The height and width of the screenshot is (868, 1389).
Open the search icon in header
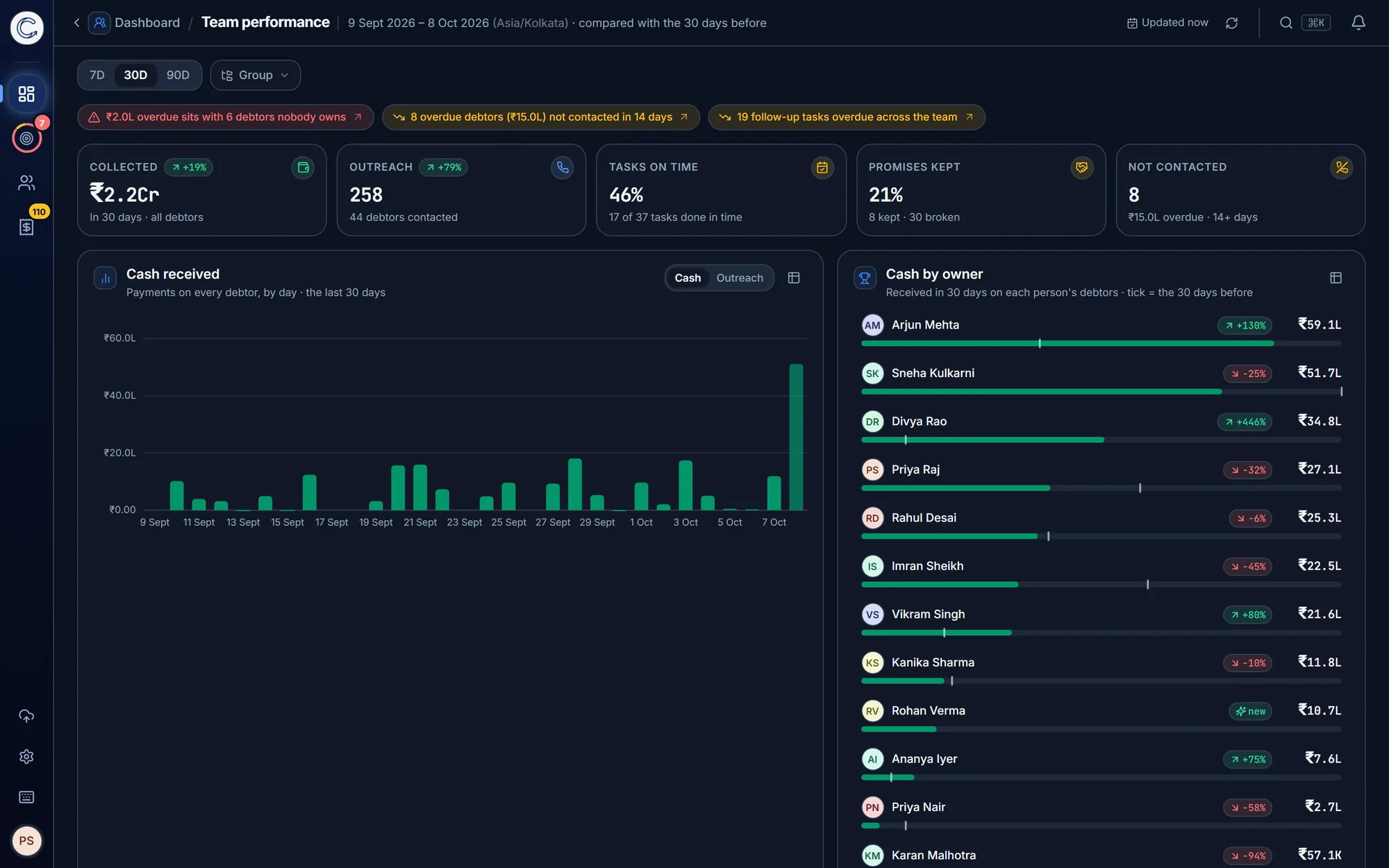pyautogui.click(x=1286, y=23)
